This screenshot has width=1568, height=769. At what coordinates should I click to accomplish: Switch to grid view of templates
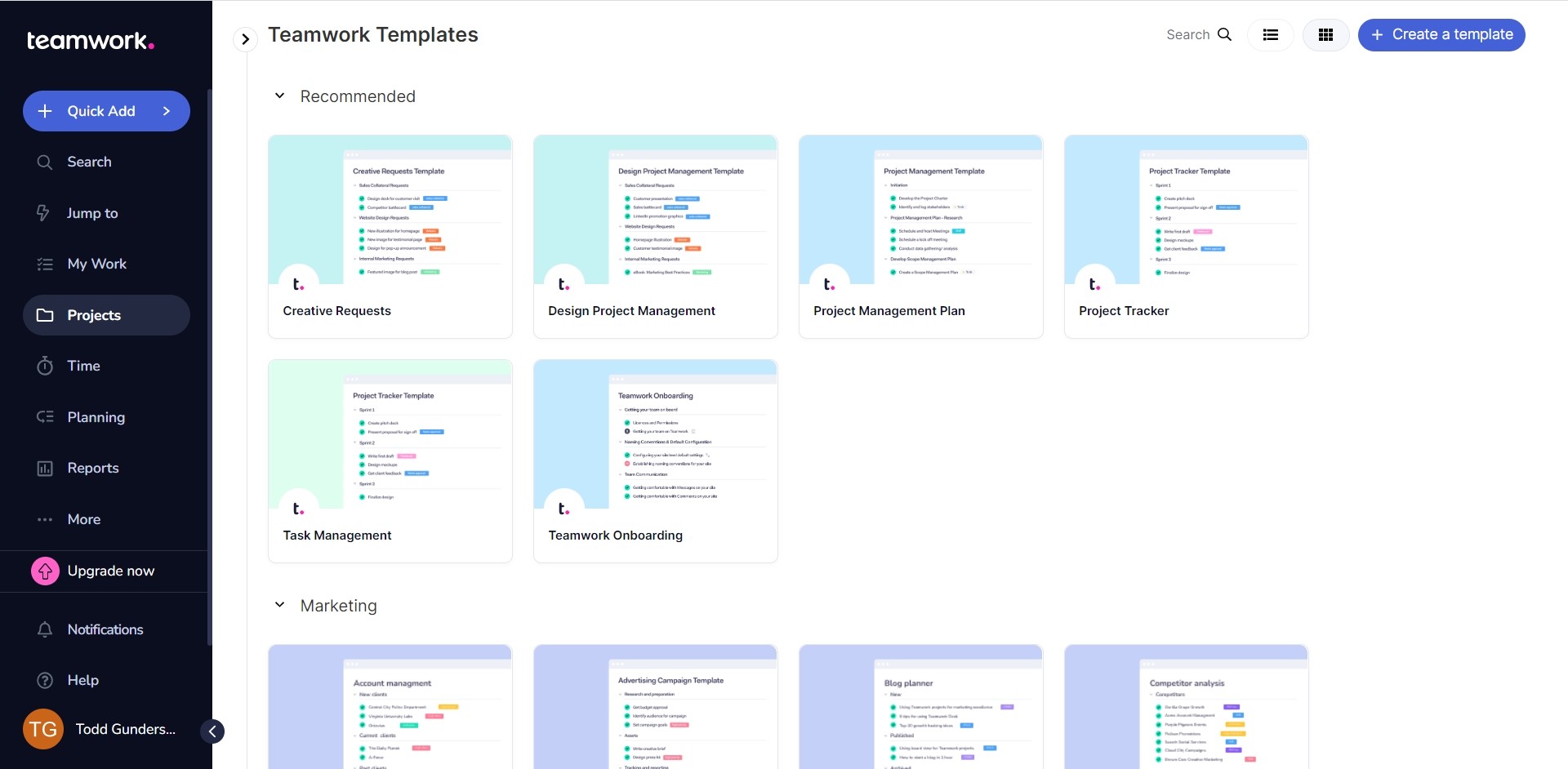pos(1325,35)
